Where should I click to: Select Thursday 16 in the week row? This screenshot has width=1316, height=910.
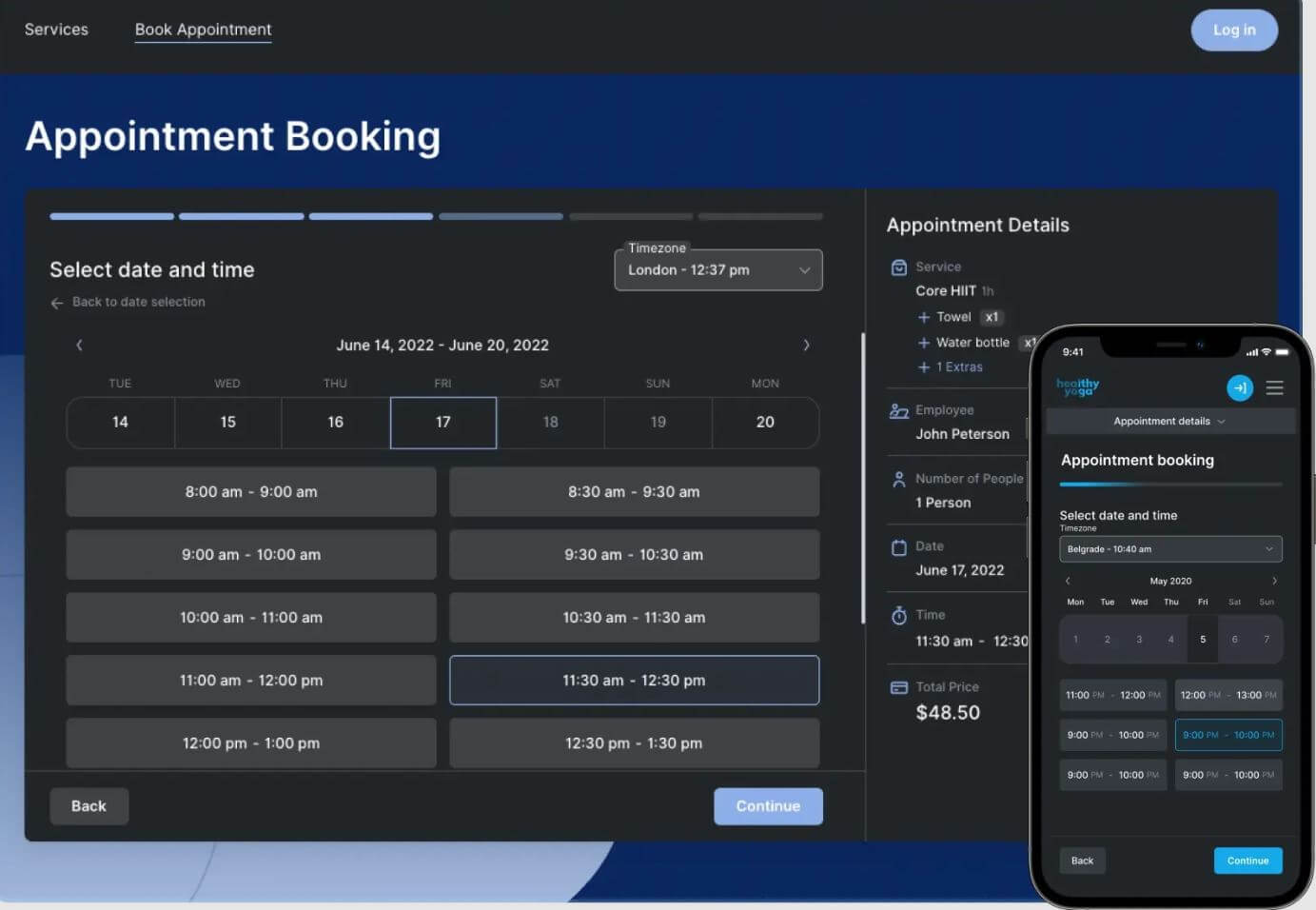[x=335, y=422]
